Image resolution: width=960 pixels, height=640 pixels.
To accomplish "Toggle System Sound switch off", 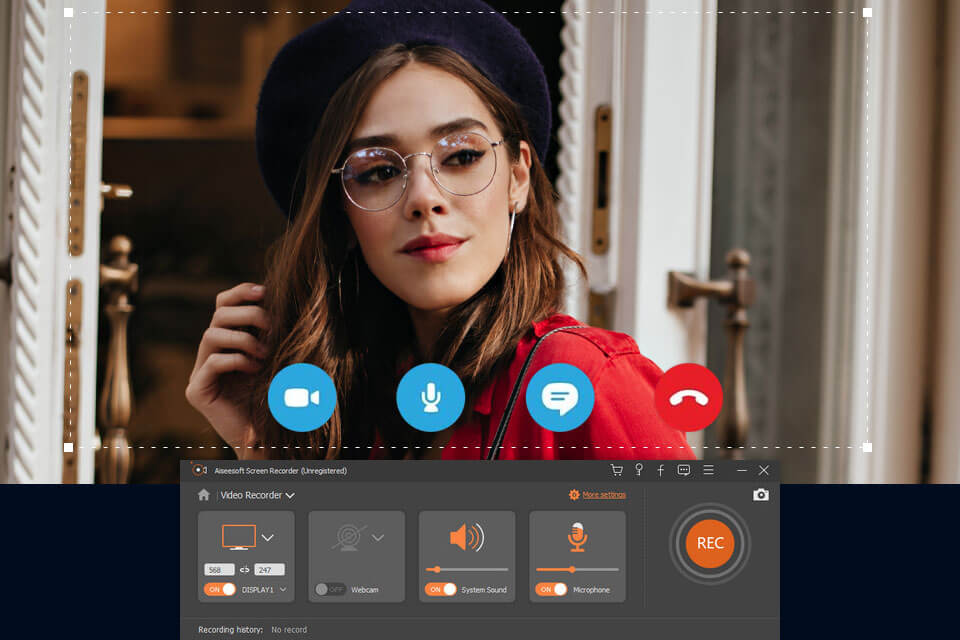I will [x=440, y=589].
